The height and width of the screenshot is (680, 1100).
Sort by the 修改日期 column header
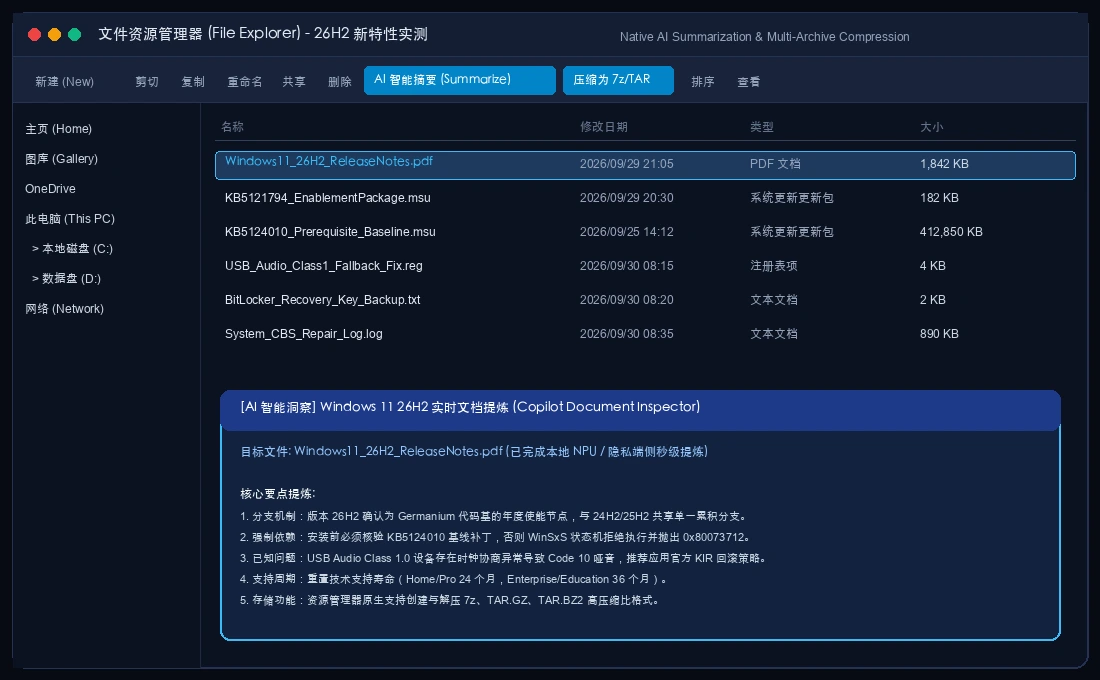[x=603, y=127]
